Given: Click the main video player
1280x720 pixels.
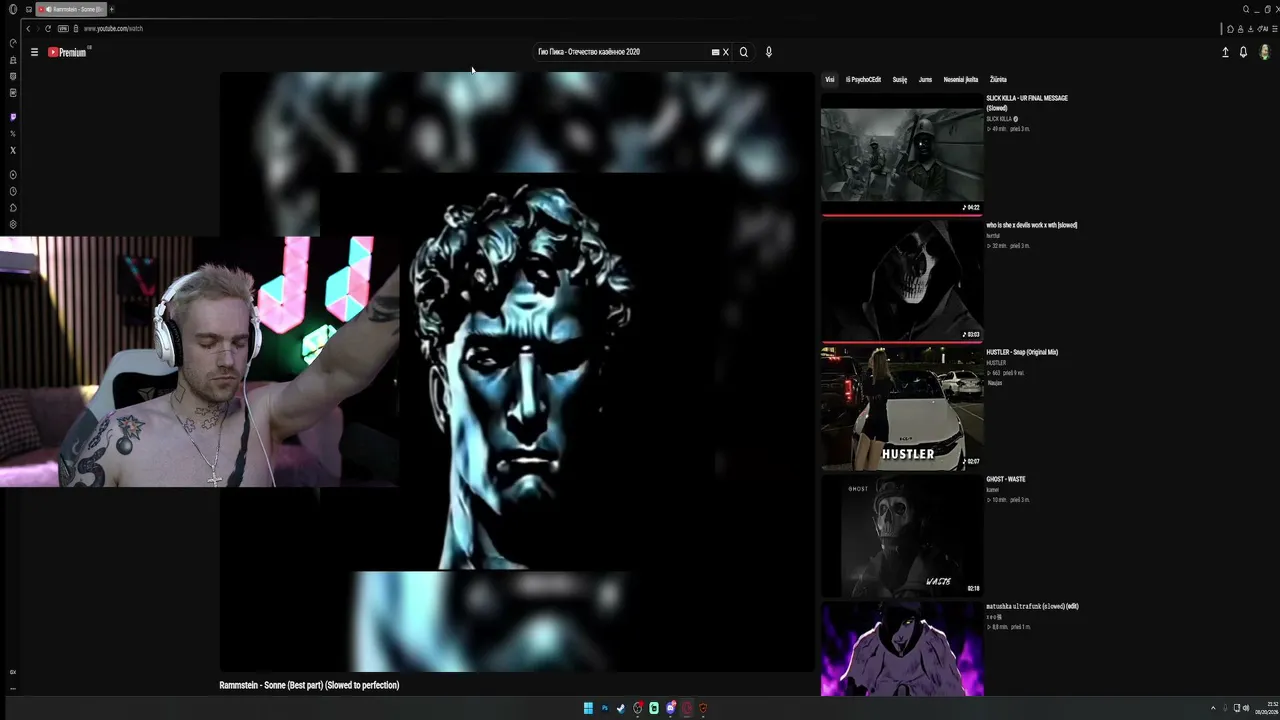Looking at the screenshot, I should click(517, 372).
